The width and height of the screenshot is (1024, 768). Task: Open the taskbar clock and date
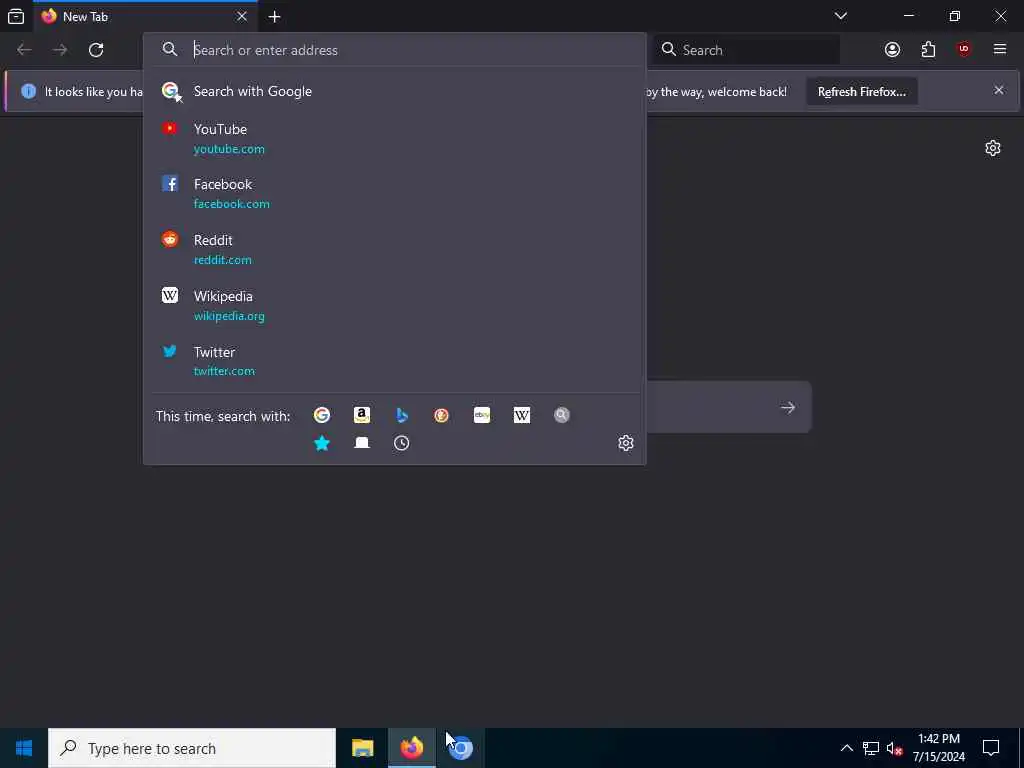click(938, 748)
